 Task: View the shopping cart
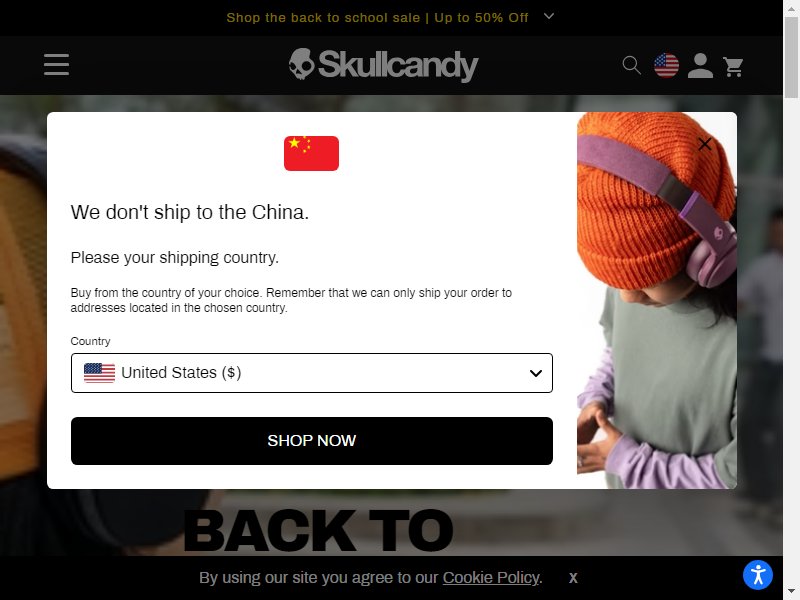(733, 66)
